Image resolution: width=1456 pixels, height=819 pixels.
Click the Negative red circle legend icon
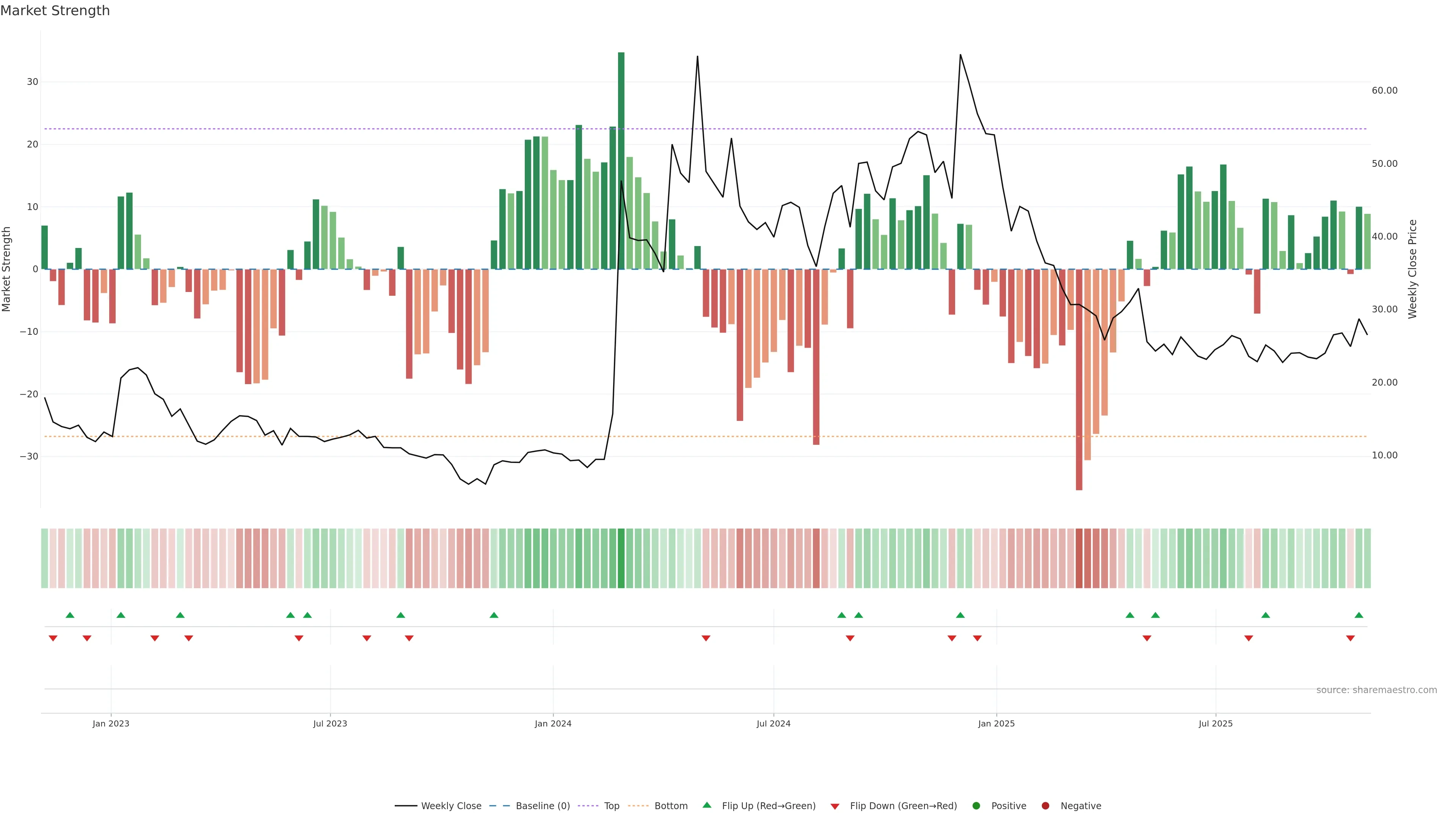coord(1045,806)
